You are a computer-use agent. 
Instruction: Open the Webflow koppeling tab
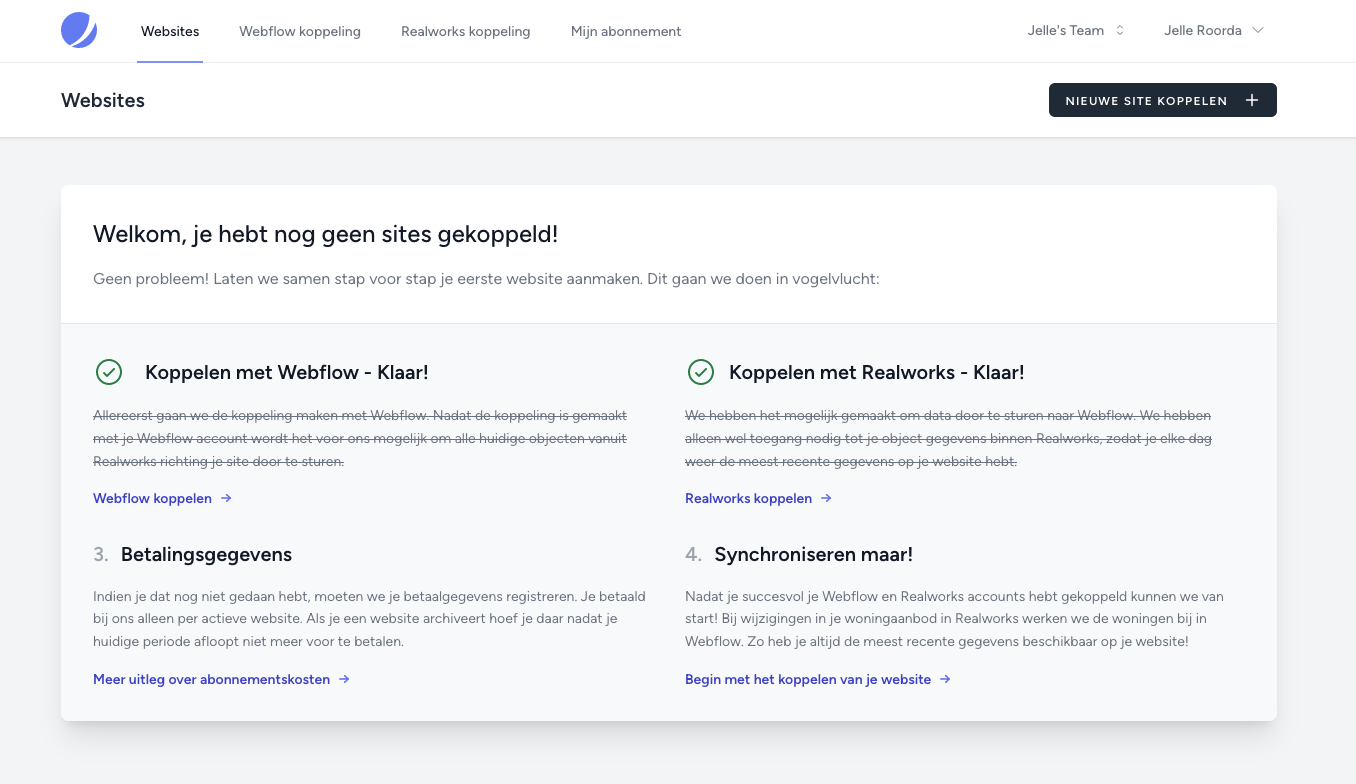(300, 31)
